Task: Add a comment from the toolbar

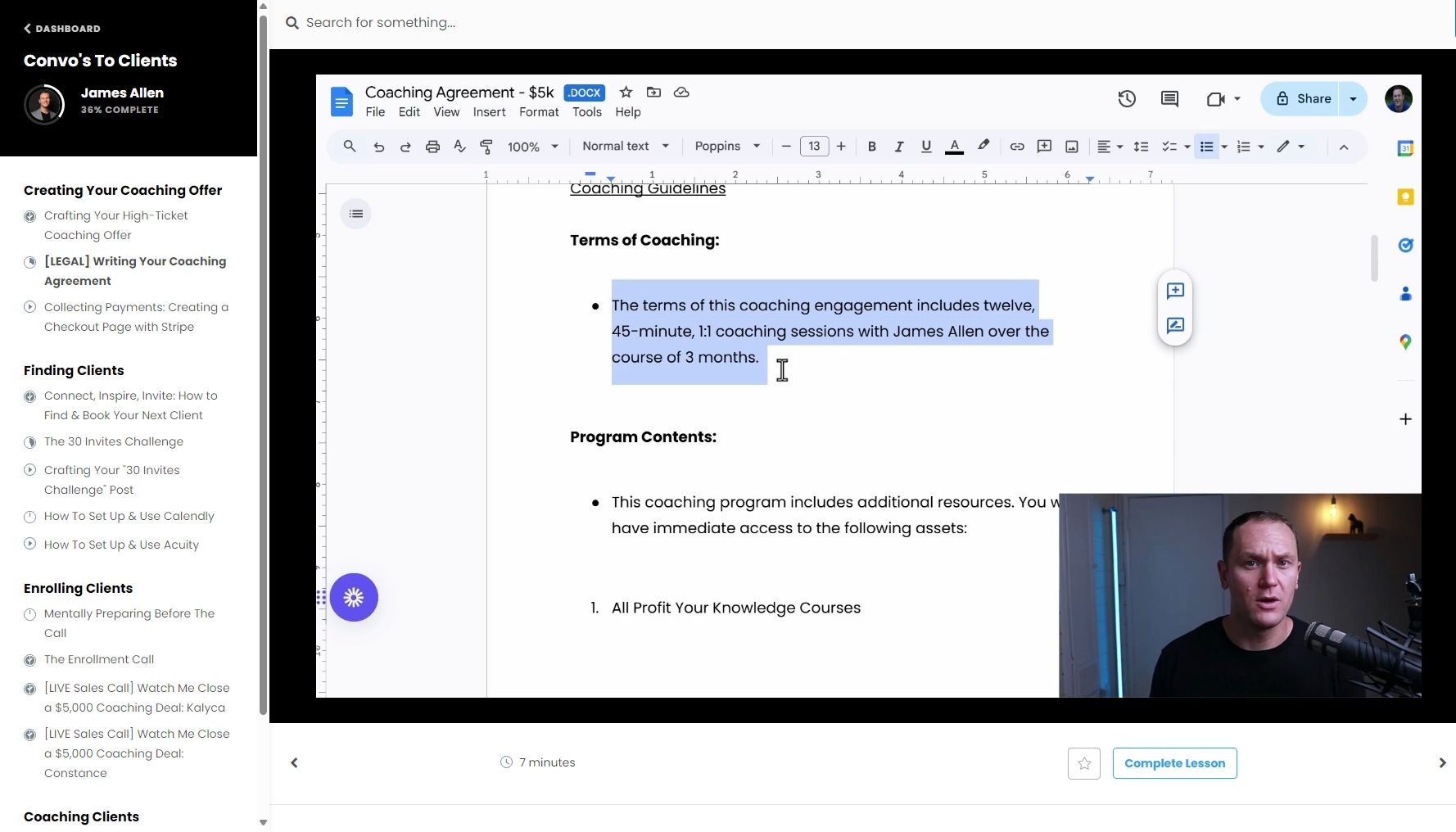Action: [1044, 147]
